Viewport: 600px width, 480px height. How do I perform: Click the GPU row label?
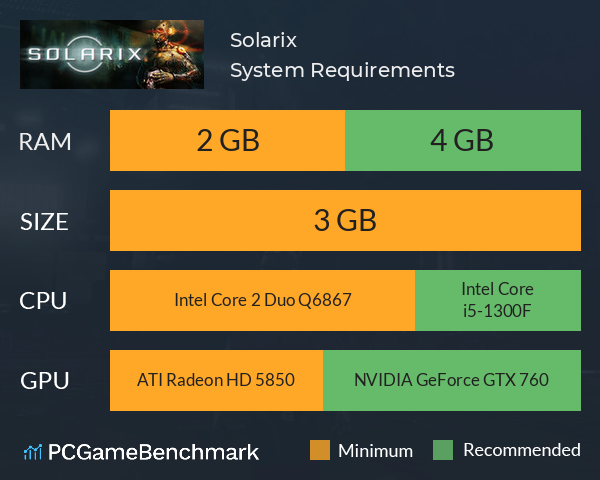coord(45,381)
